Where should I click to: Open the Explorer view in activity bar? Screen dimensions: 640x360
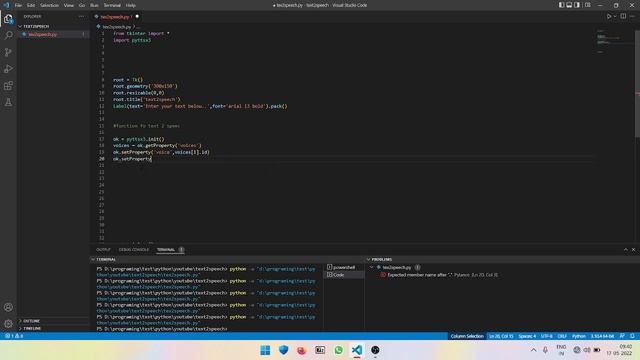coord(8,19)
